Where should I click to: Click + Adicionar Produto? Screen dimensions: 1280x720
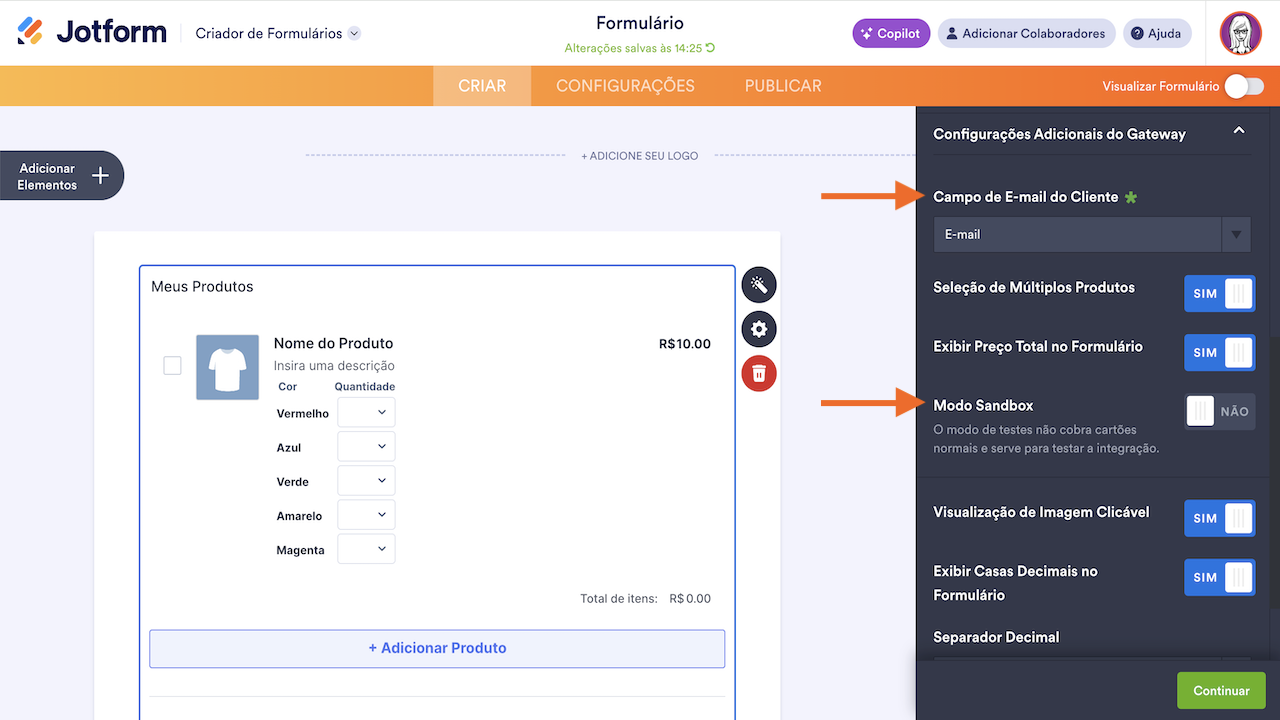point(437,649)
